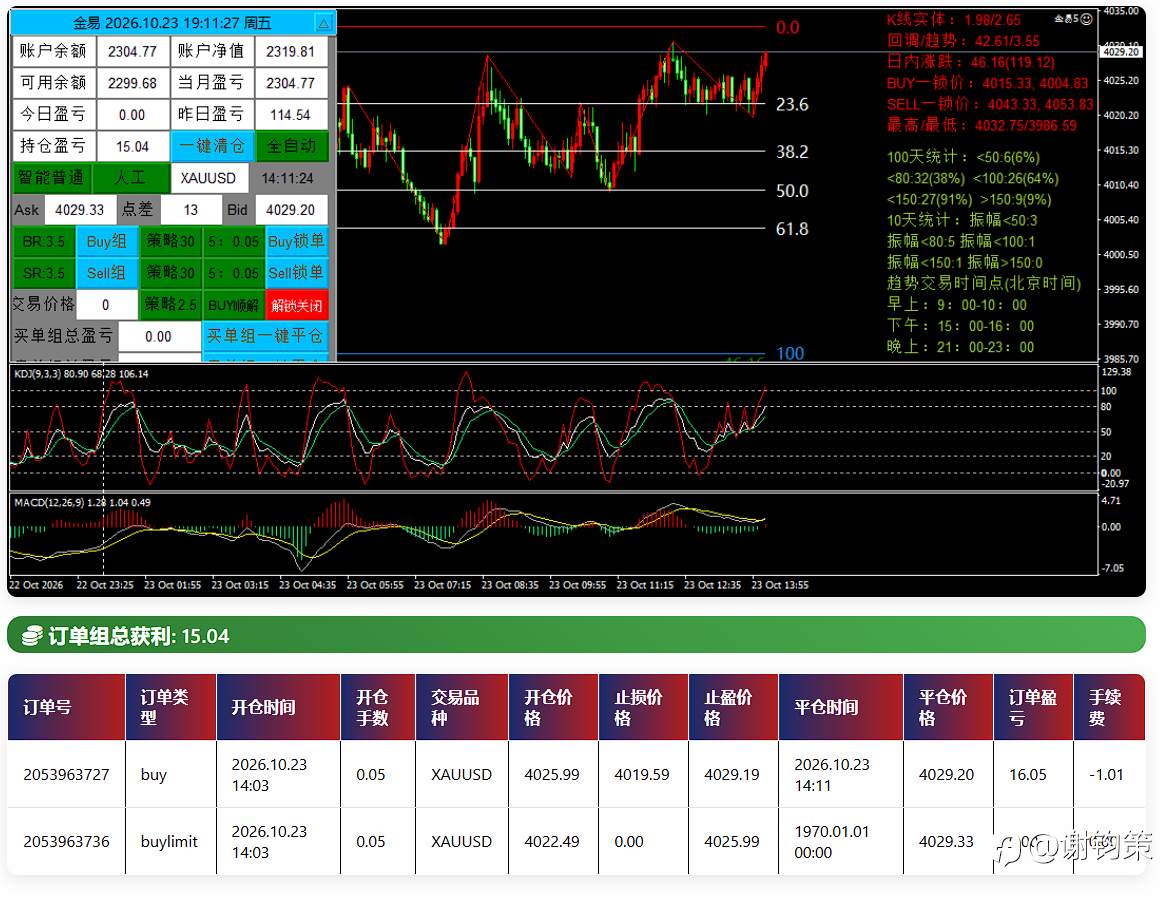Screen dimensions: 1166x900
Task: Click the order profit value 16.05
Action: click(1027, 774)
